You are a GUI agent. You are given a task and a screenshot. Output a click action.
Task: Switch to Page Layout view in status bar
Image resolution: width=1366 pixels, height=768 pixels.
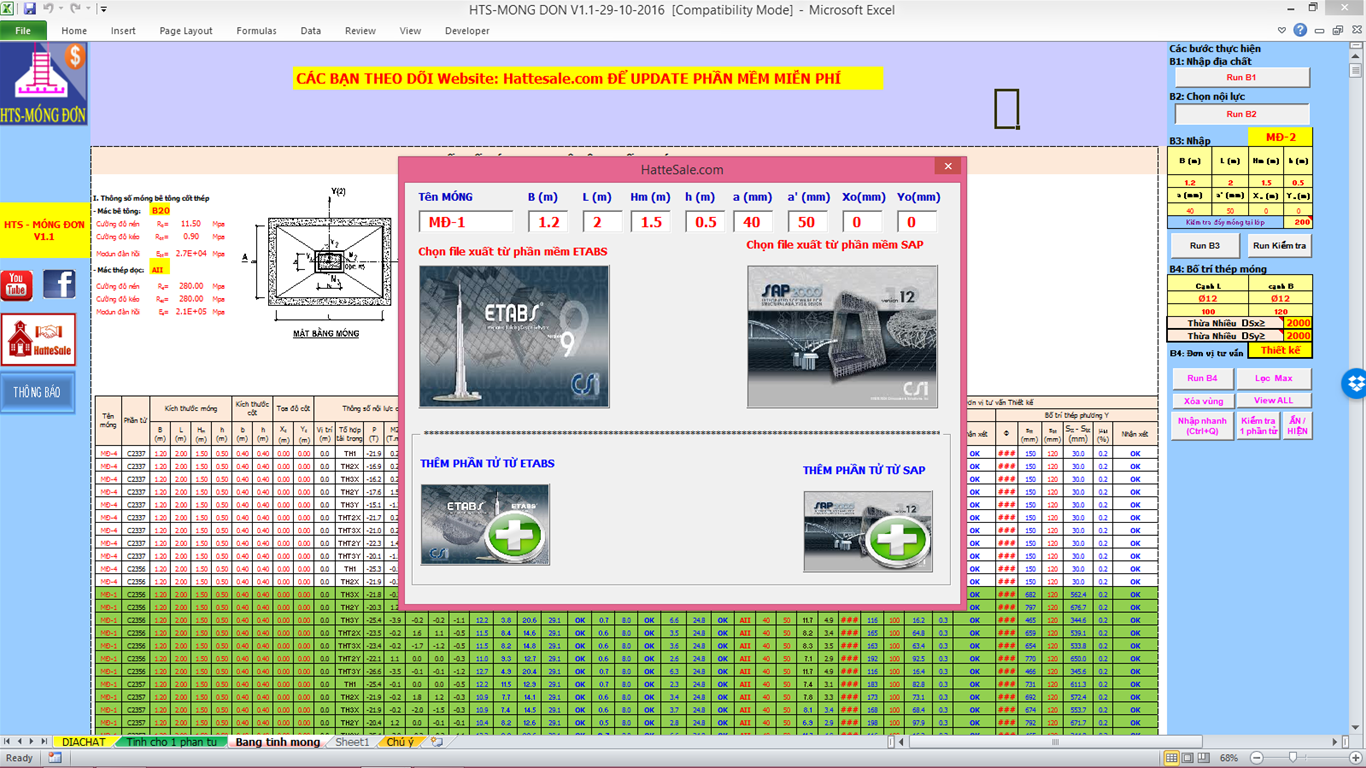(1190, 758)
